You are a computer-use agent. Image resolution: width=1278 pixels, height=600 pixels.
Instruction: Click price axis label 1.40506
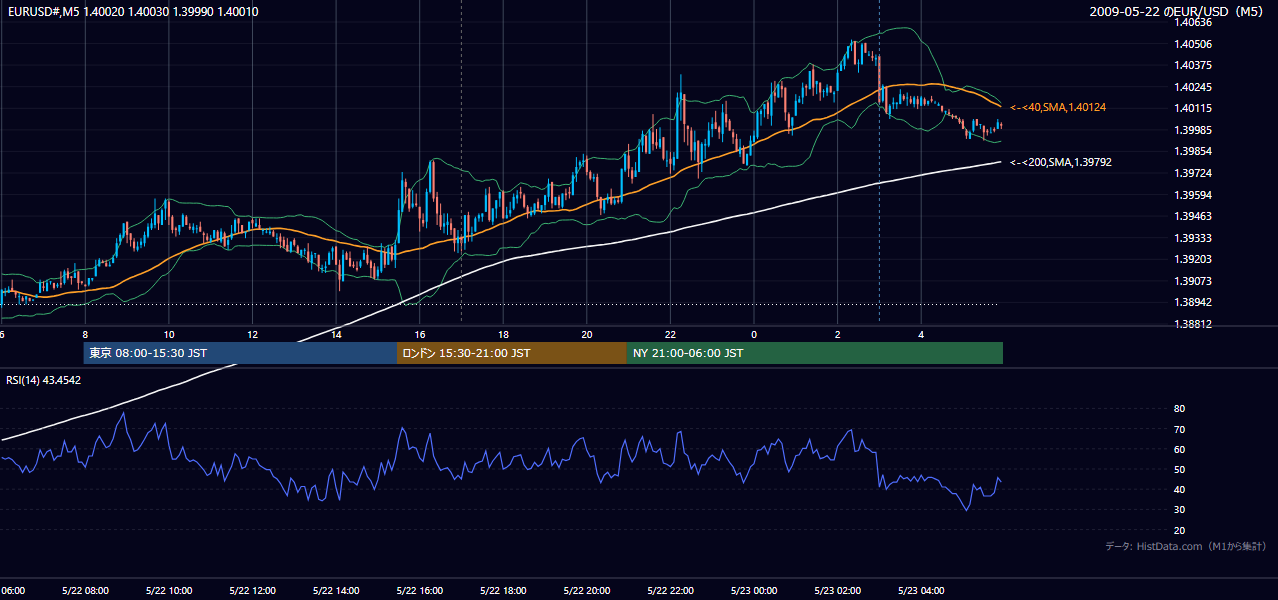pos(1192,44)
